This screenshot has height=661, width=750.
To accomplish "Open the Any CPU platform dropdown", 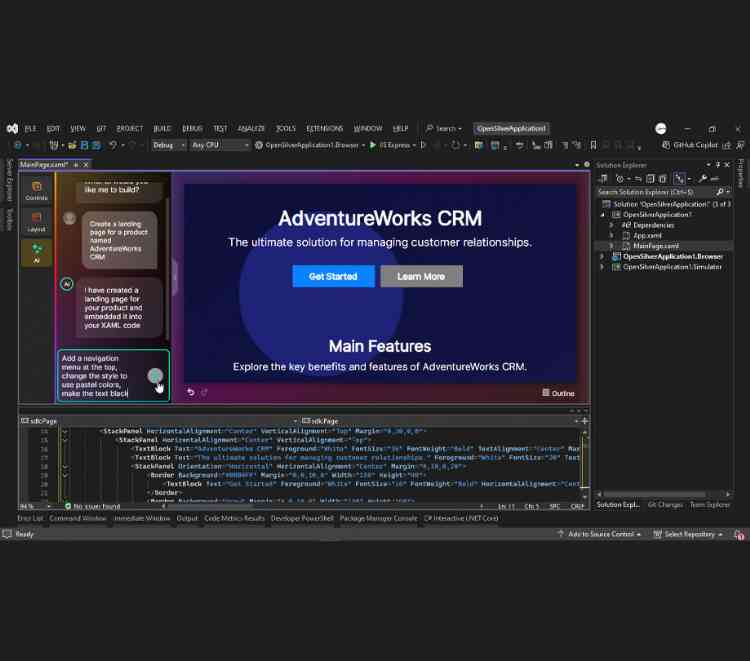I will [221, 145].
